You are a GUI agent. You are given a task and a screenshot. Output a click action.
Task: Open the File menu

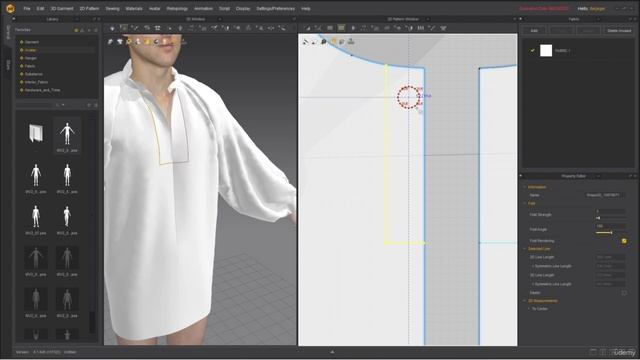27,9
